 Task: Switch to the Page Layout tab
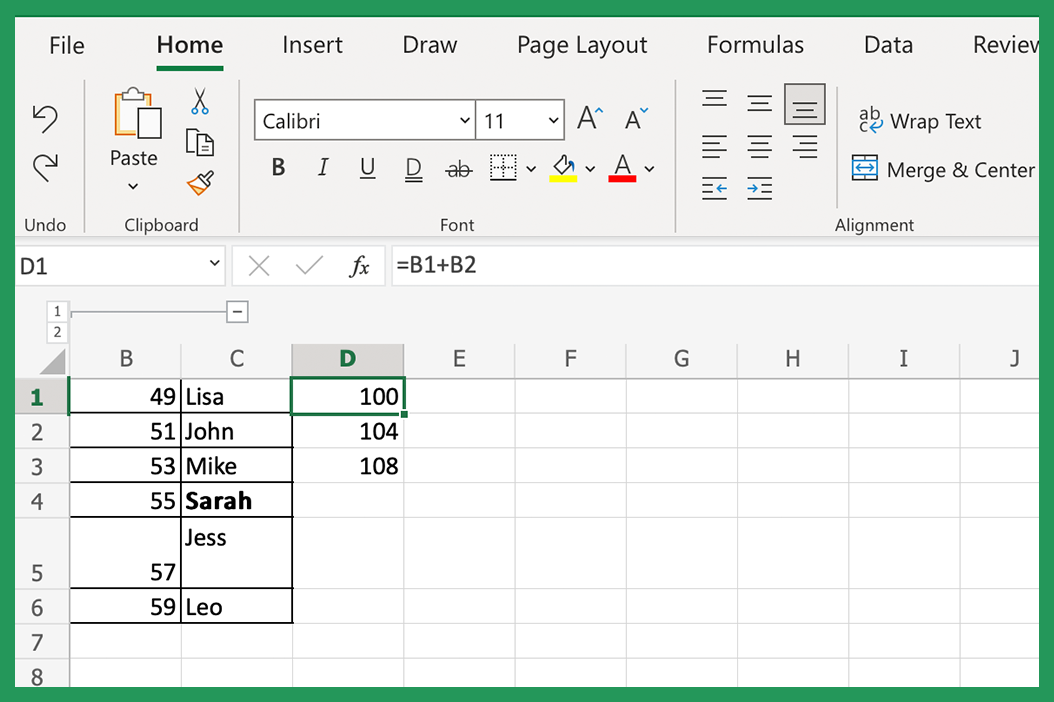(x=582, y=46)
